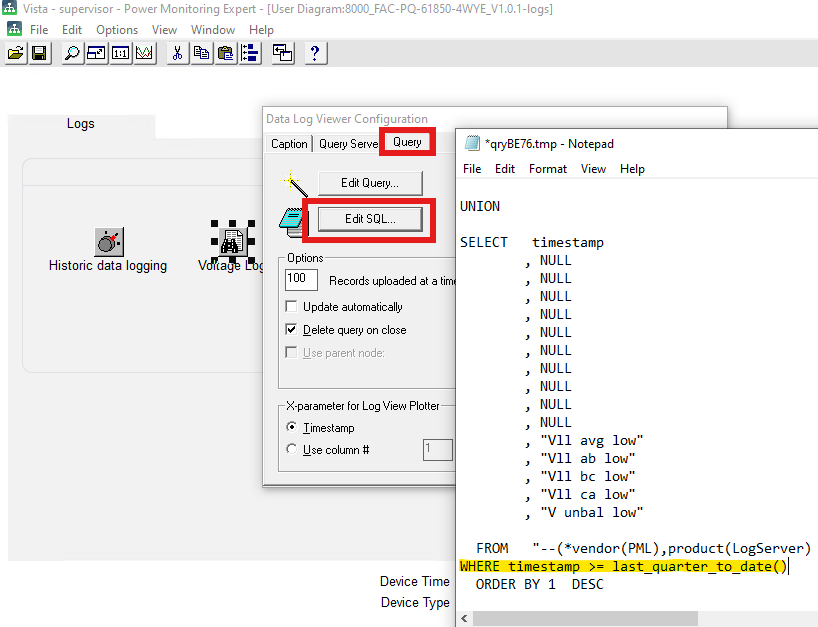Select the Voltage Log viewer icon

[x=233, y=242]
